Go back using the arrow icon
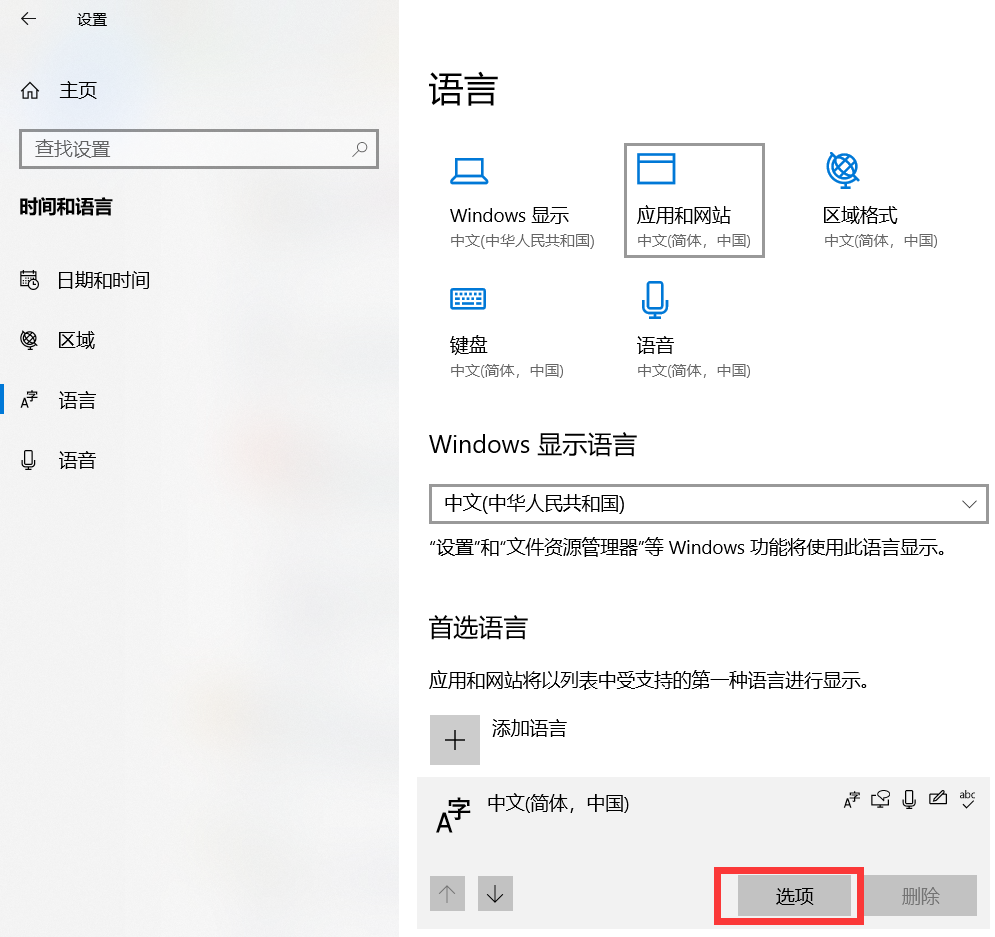Viewport: 995px width, 937px height. point(29,19)
